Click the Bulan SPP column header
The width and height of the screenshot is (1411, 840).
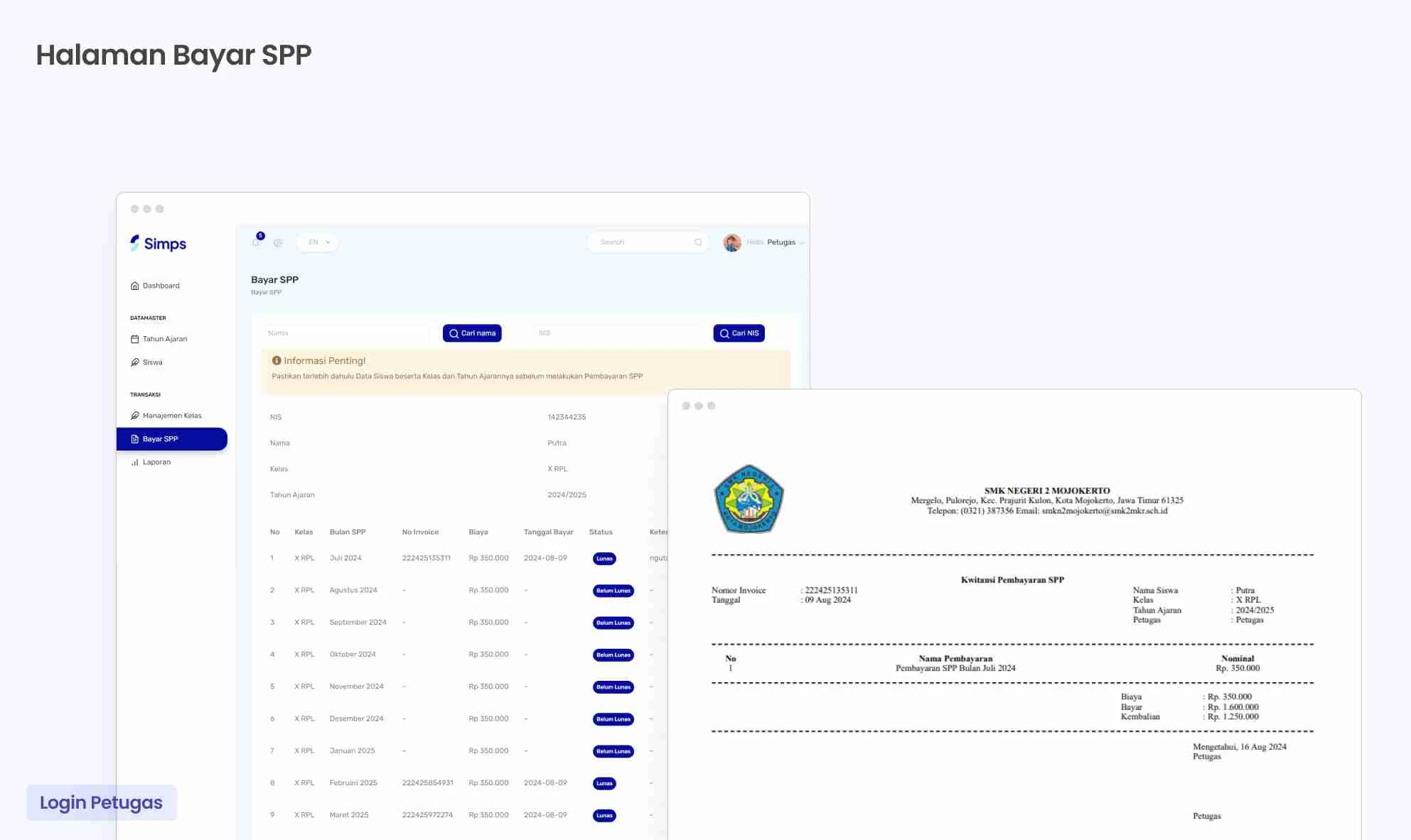pos(348,532)
